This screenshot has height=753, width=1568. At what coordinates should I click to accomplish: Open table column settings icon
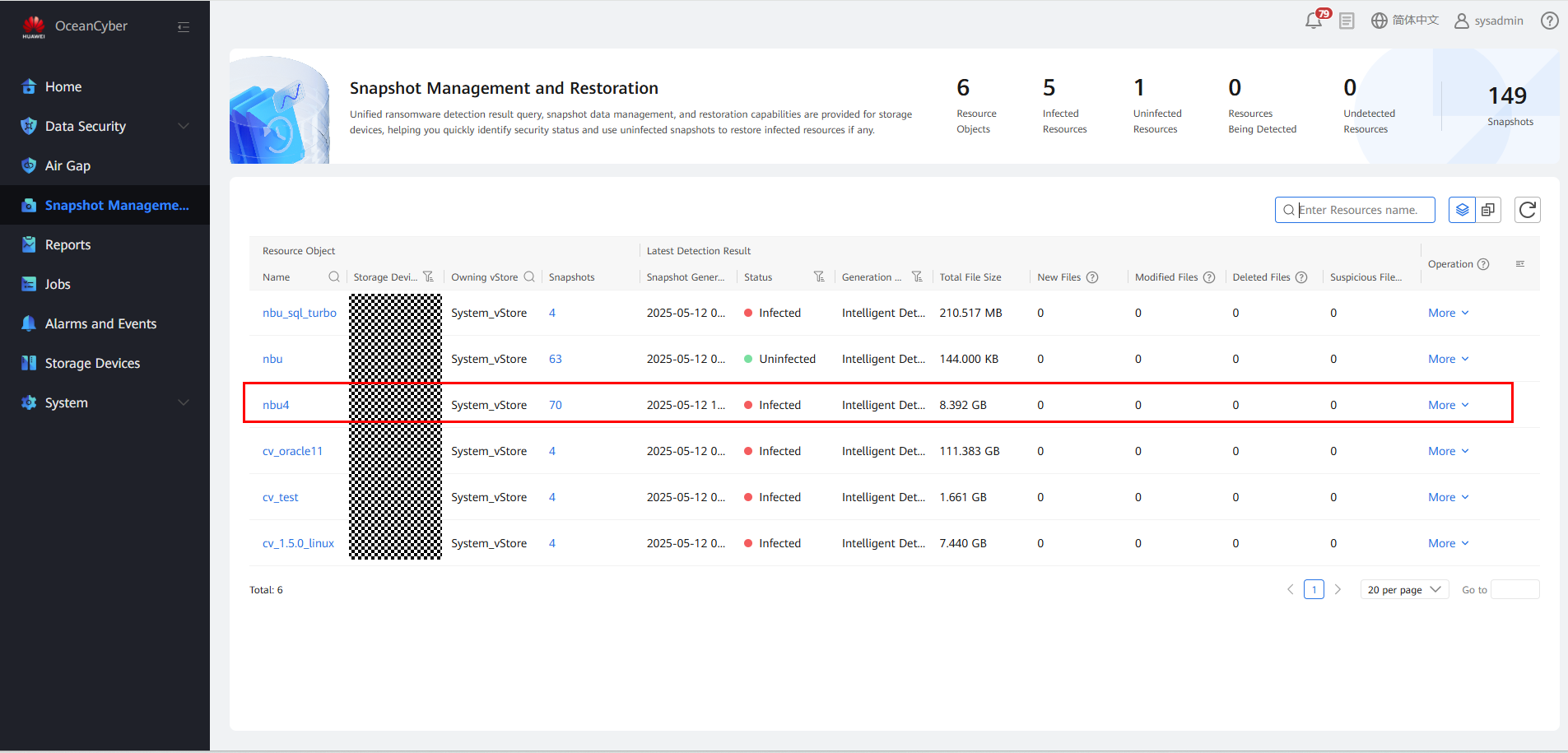(x=1520, y=264)
